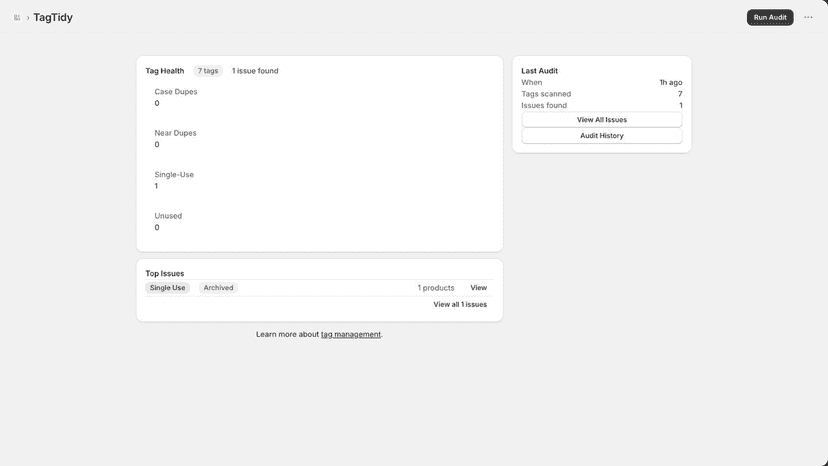
Task: Click the apps grid icon beside TagTidy
Action: pyautogui.click(x=17, y=17)
